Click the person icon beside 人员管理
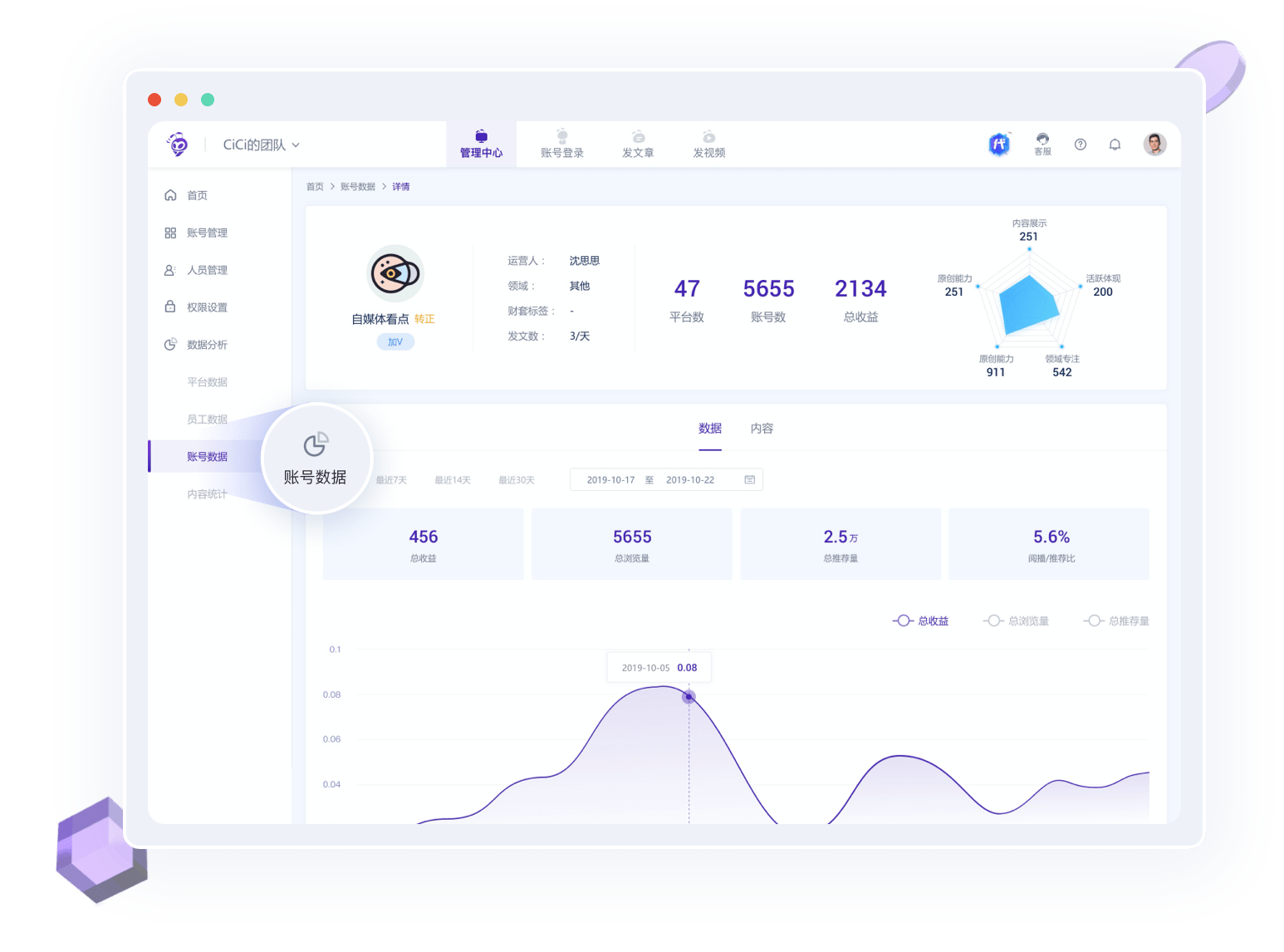The image size is (1284, 952). tap(170, 270)
